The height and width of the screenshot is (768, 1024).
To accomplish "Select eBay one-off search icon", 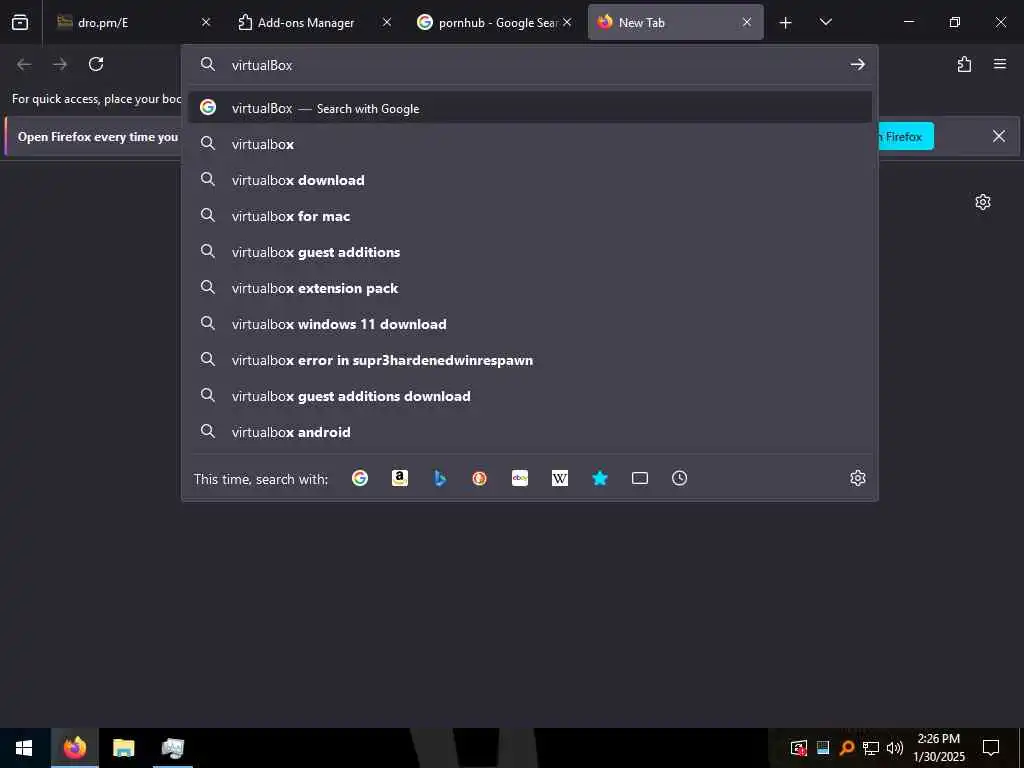I will pyautogui.click(x=520, y=478).
